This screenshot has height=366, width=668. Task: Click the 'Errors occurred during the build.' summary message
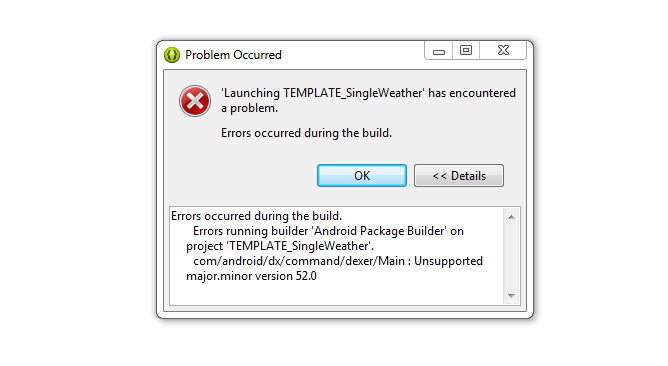(x=306, y=133)
